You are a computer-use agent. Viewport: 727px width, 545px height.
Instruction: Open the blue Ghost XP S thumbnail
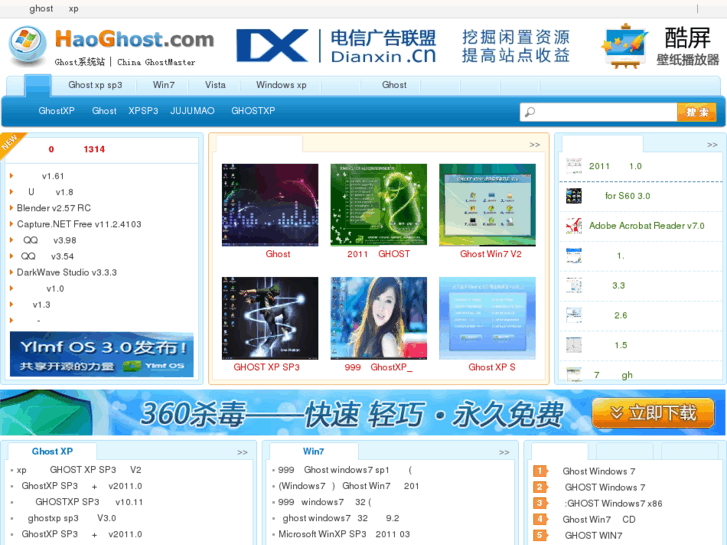(x=487, y=318)
